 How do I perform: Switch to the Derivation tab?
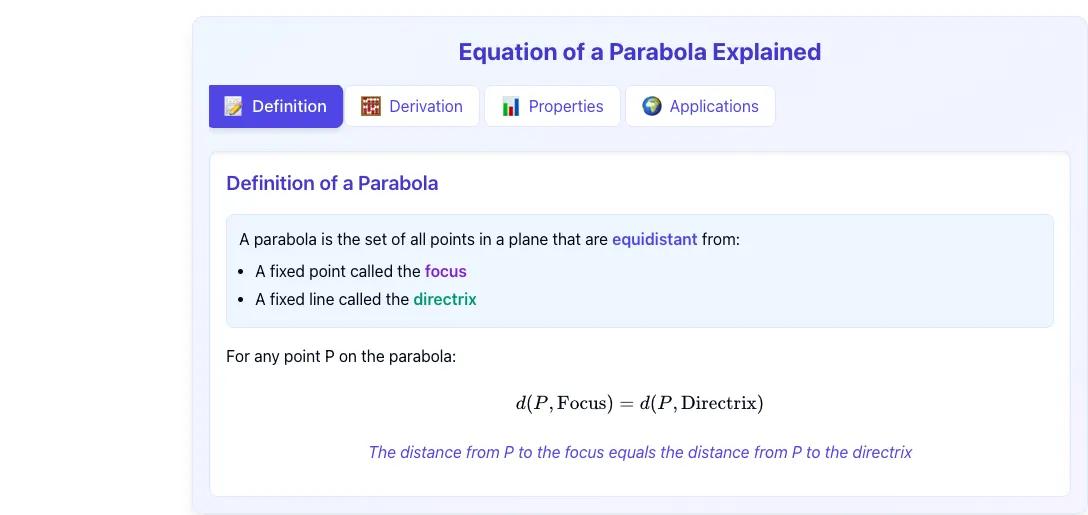(x=412, y=106)
